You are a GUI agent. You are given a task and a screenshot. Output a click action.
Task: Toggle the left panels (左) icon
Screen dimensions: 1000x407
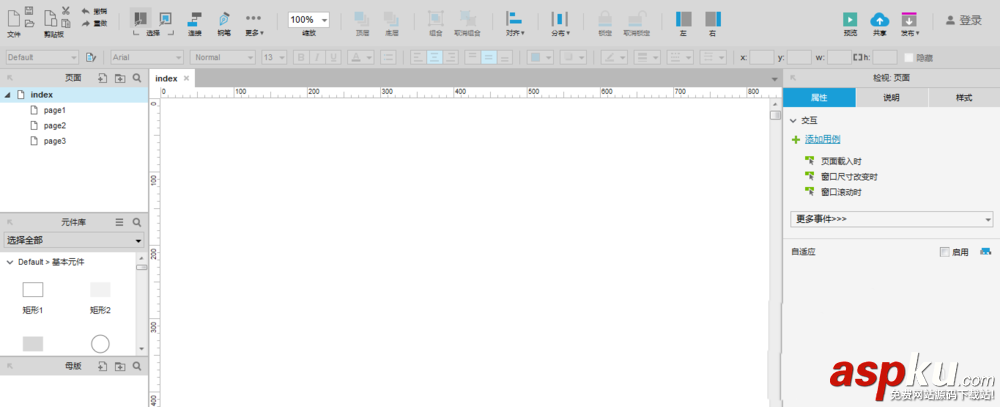tap(683, 19)
